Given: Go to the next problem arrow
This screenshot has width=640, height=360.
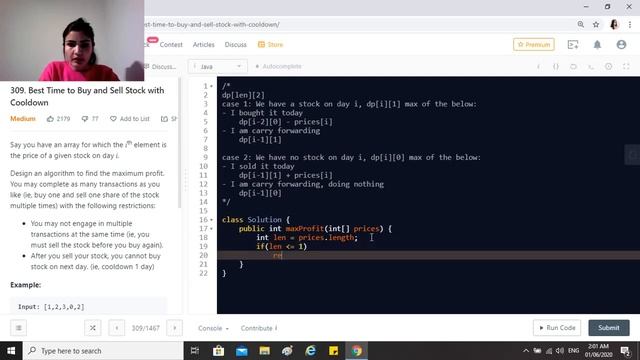Looking at the screenshot, I should click(x=175, y=328).
